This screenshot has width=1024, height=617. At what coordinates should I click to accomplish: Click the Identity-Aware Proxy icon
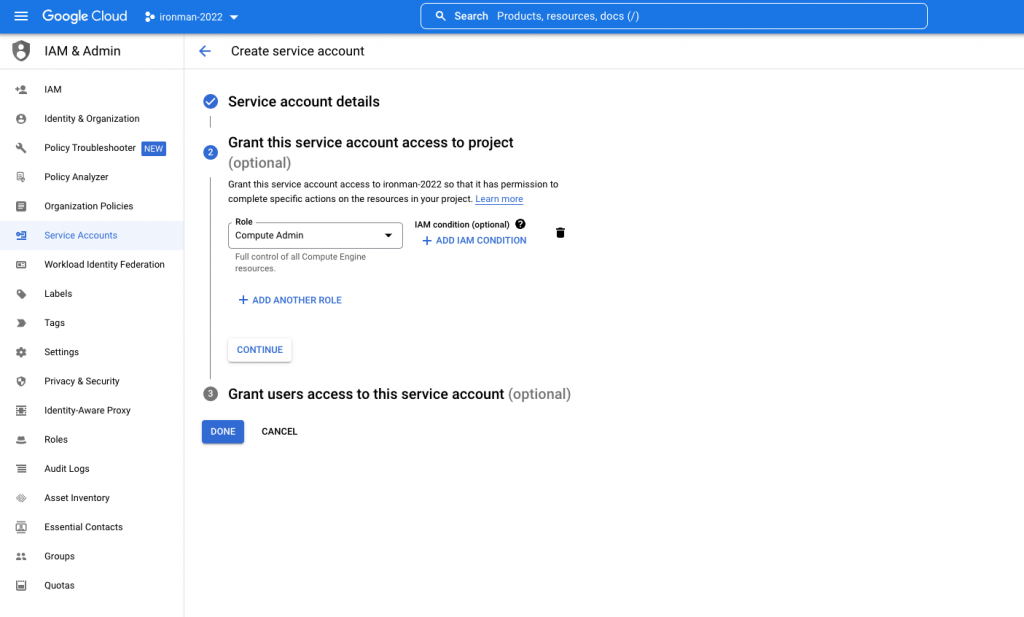(21, 411)
